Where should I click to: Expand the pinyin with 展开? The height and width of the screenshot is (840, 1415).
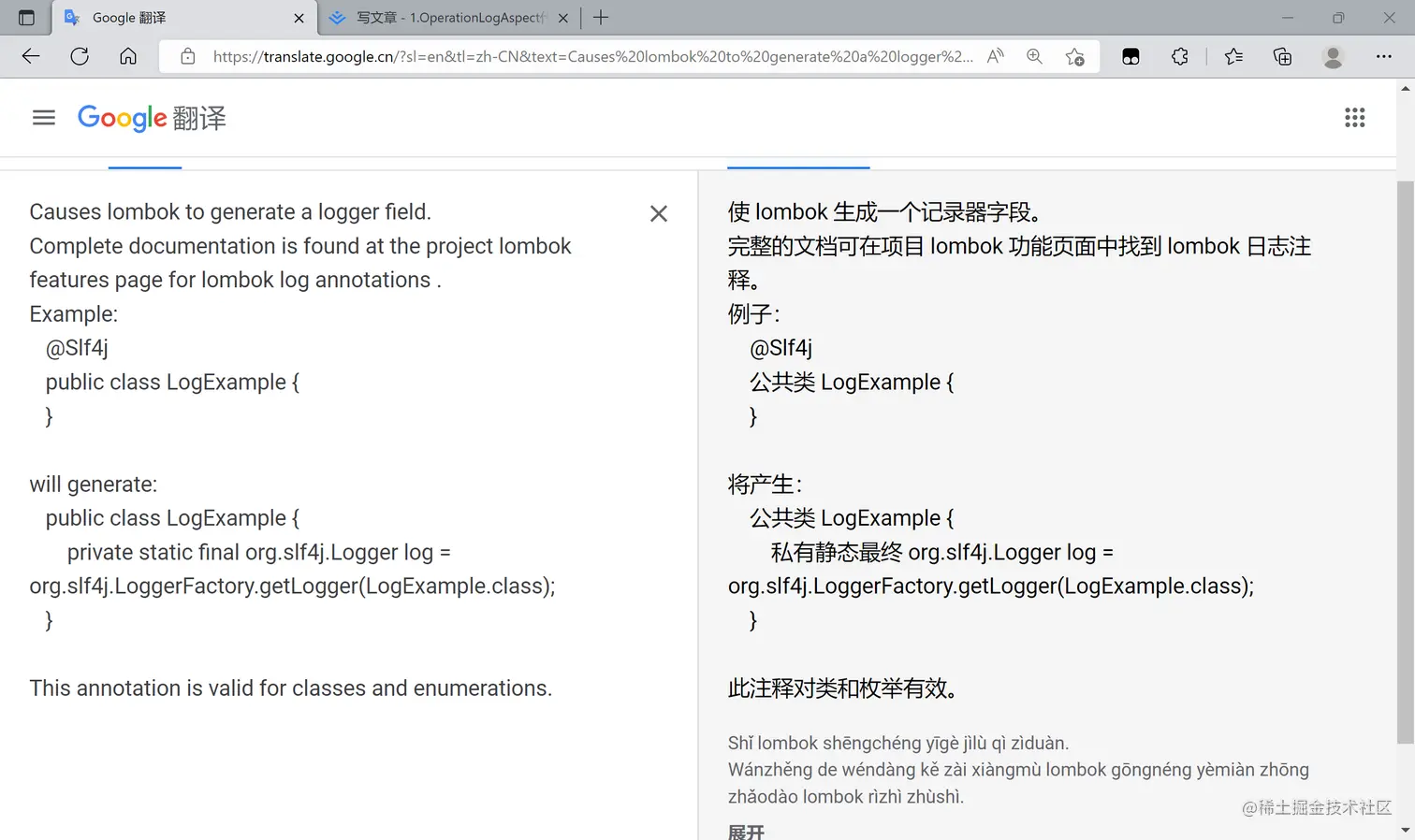(746, 832)
